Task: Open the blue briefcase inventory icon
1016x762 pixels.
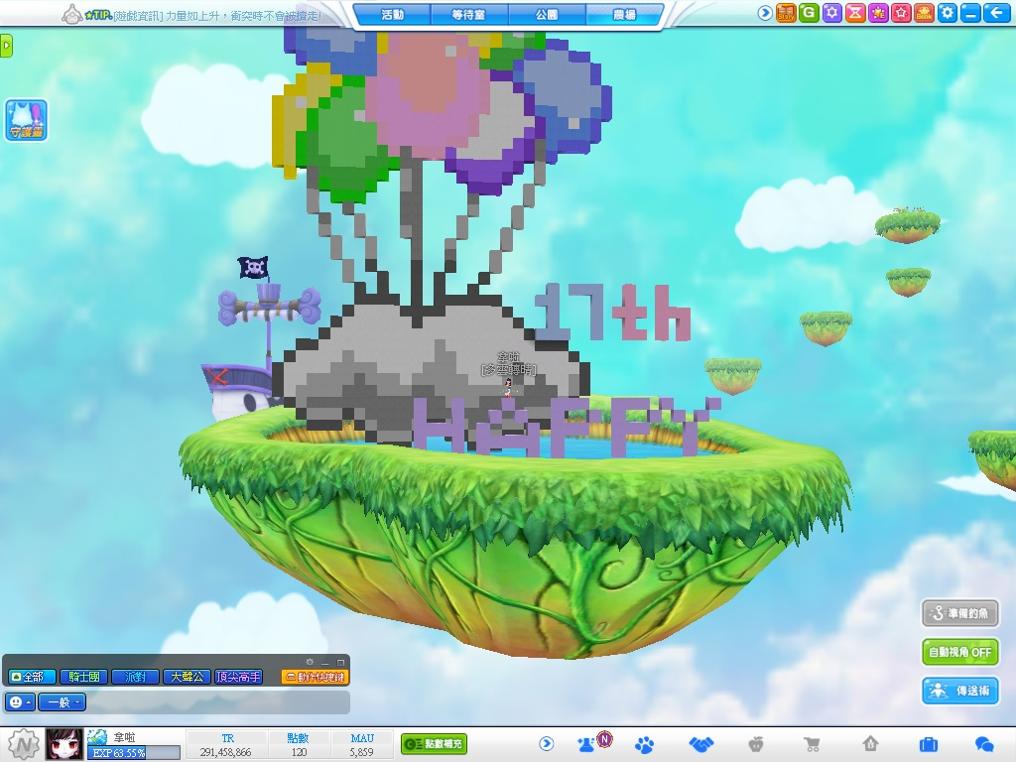Action: (927, 744)
